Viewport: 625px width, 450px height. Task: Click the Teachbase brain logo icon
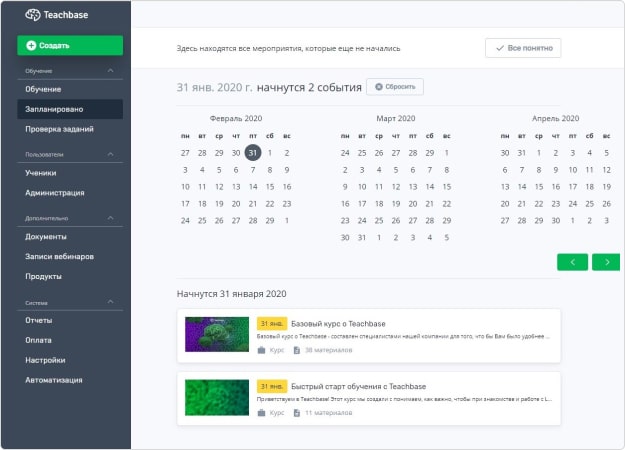point(33,15)
